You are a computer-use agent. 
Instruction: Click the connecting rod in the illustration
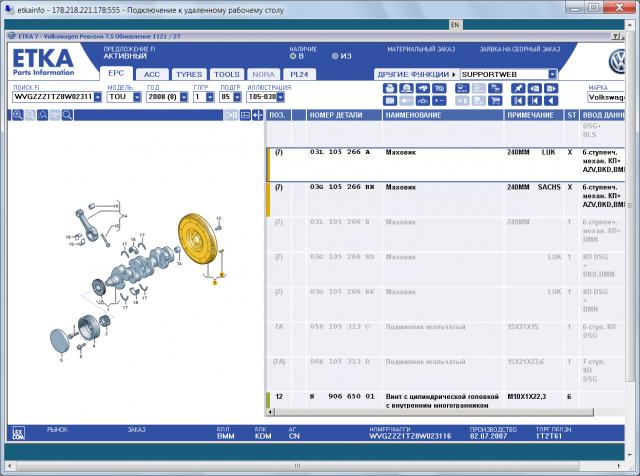pyautogui.click(x=87, y=224)
